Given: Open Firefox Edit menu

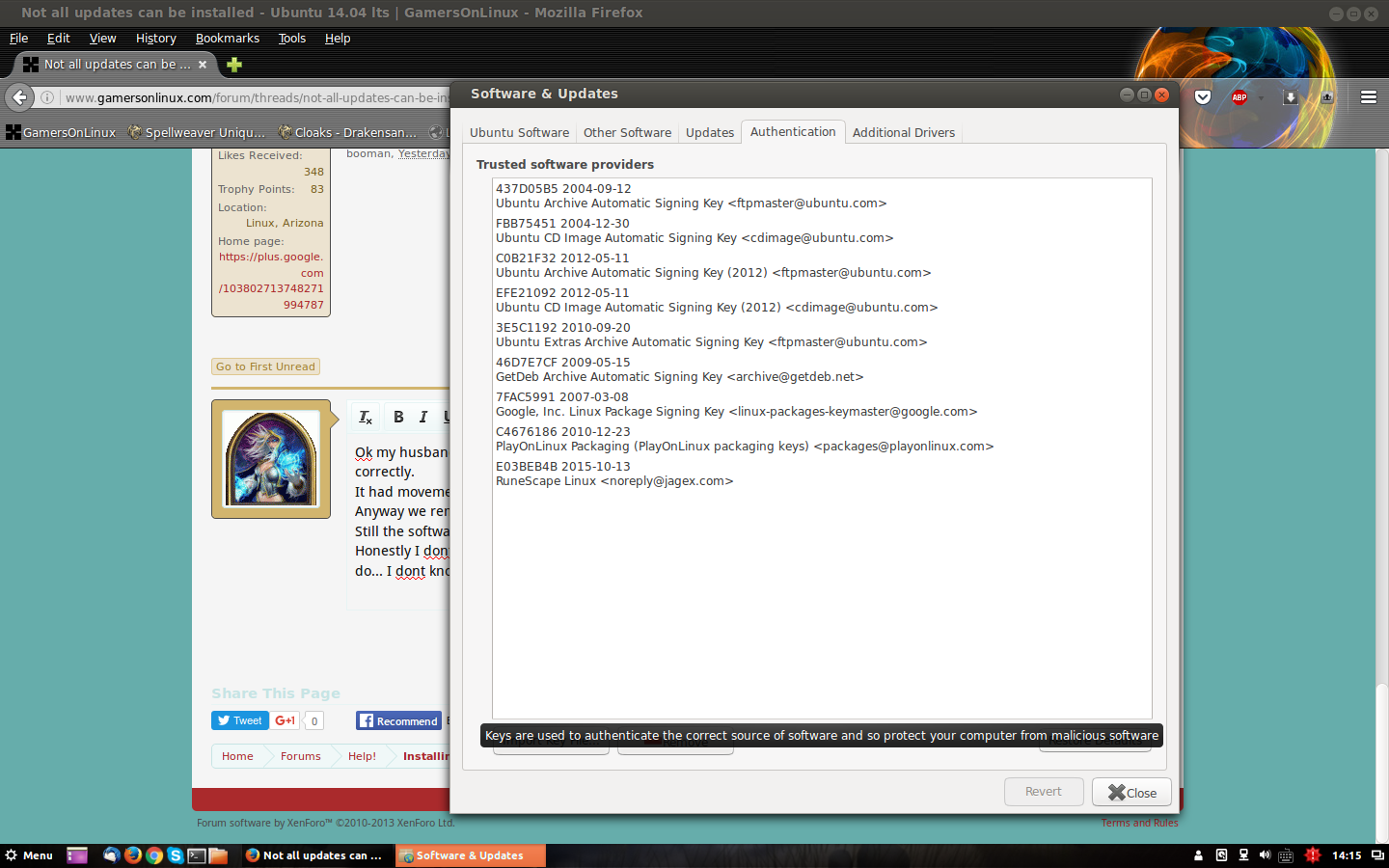Looking at the screenshot, I should click(x=59, y=39).
